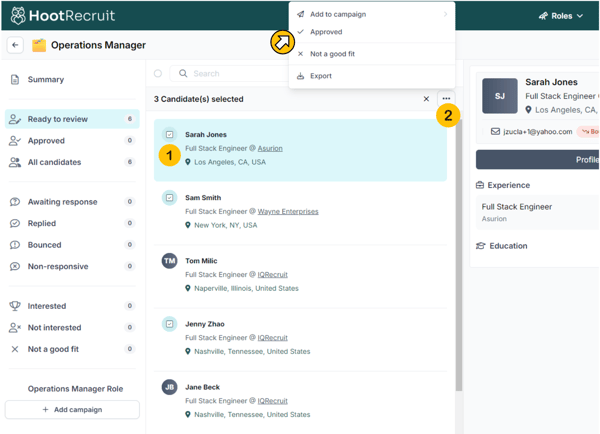Uncheck Sarah Jones candidate checkbox
Screen dimensions: 600x434
(x=170, y=134)
